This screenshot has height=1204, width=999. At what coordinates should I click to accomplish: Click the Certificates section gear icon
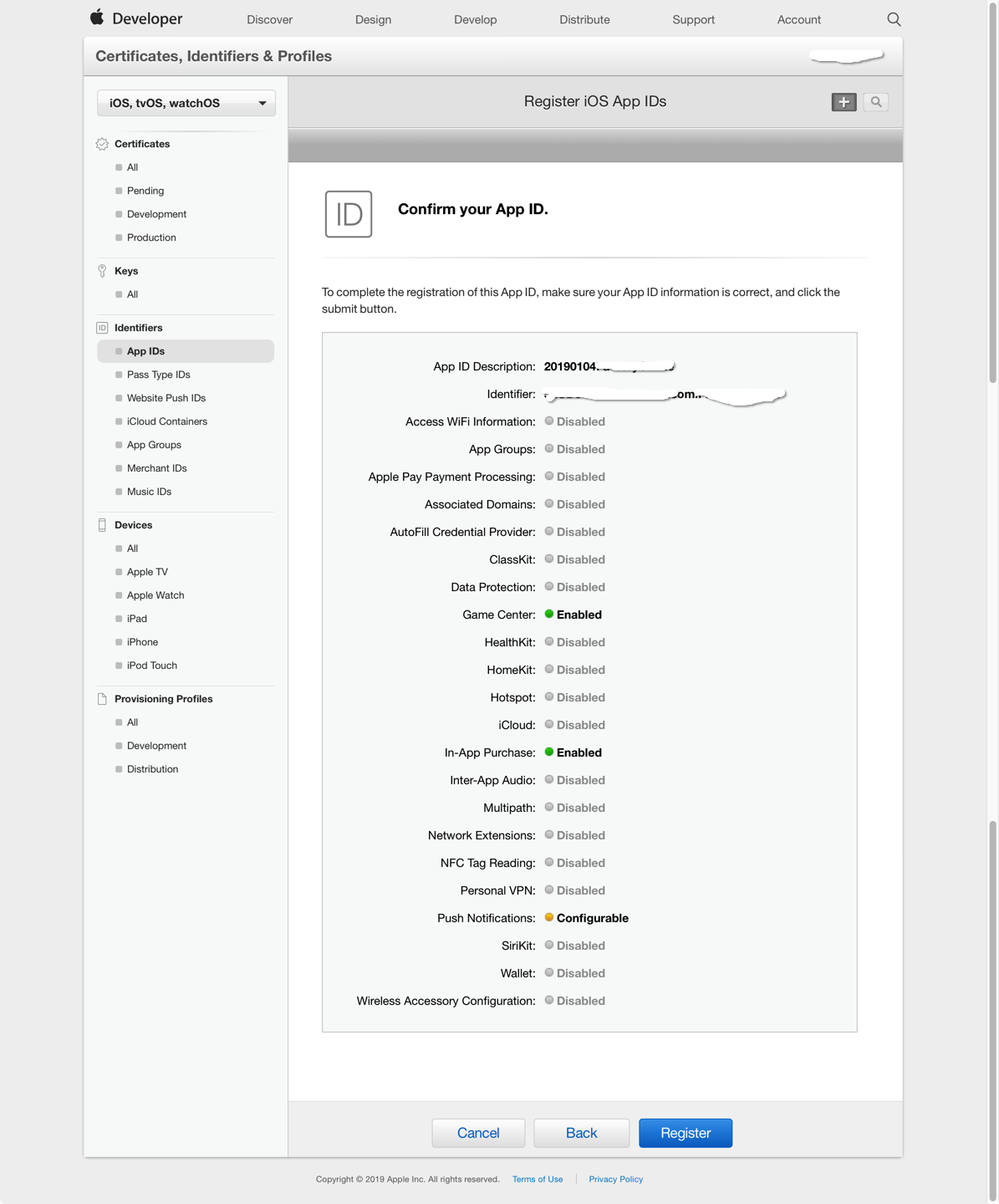[x=102, y=144]
